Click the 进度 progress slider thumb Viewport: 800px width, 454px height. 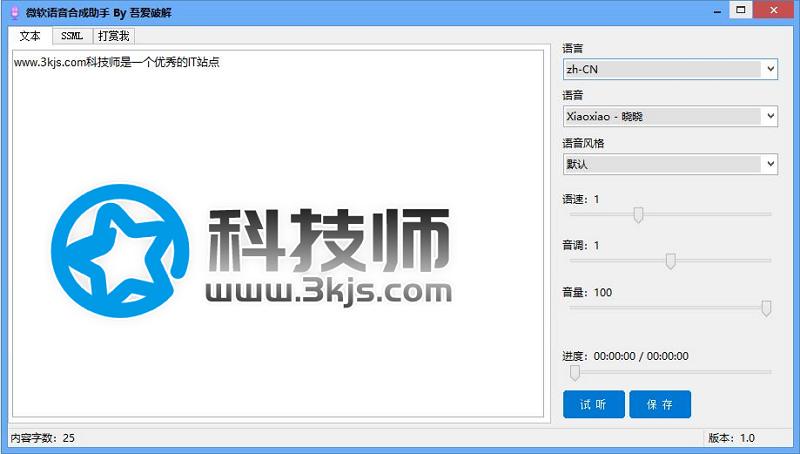point(575,372)
